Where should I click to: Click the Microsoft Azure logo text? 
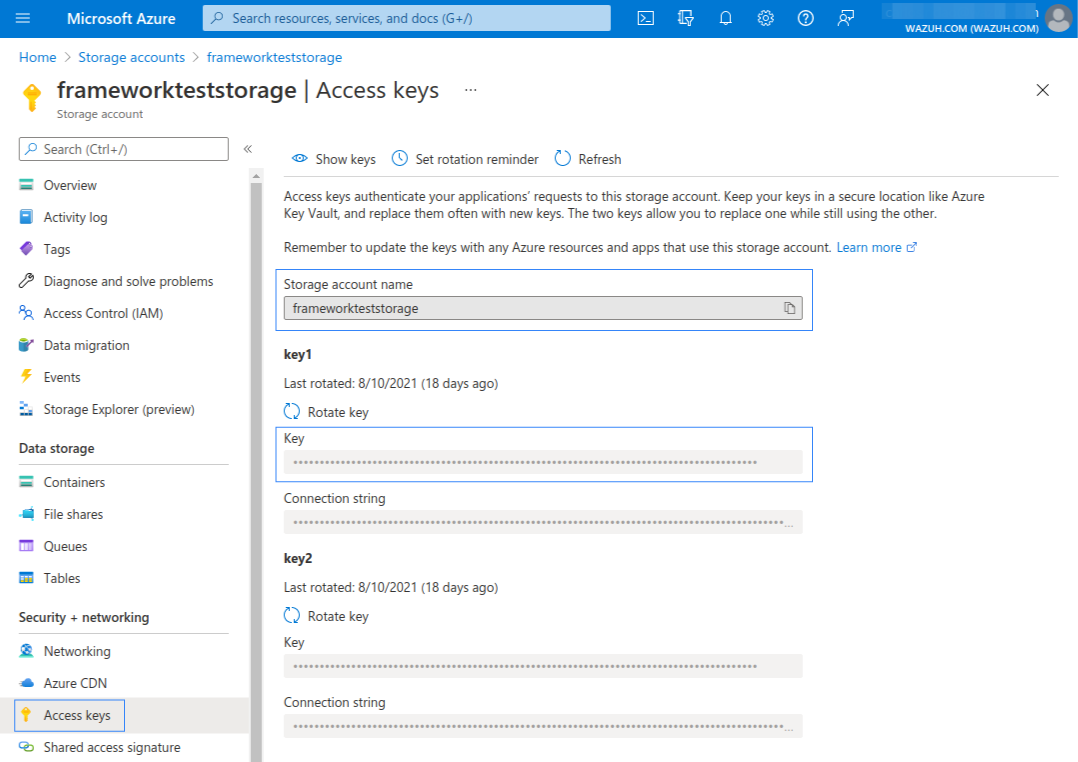pos(121,19)
